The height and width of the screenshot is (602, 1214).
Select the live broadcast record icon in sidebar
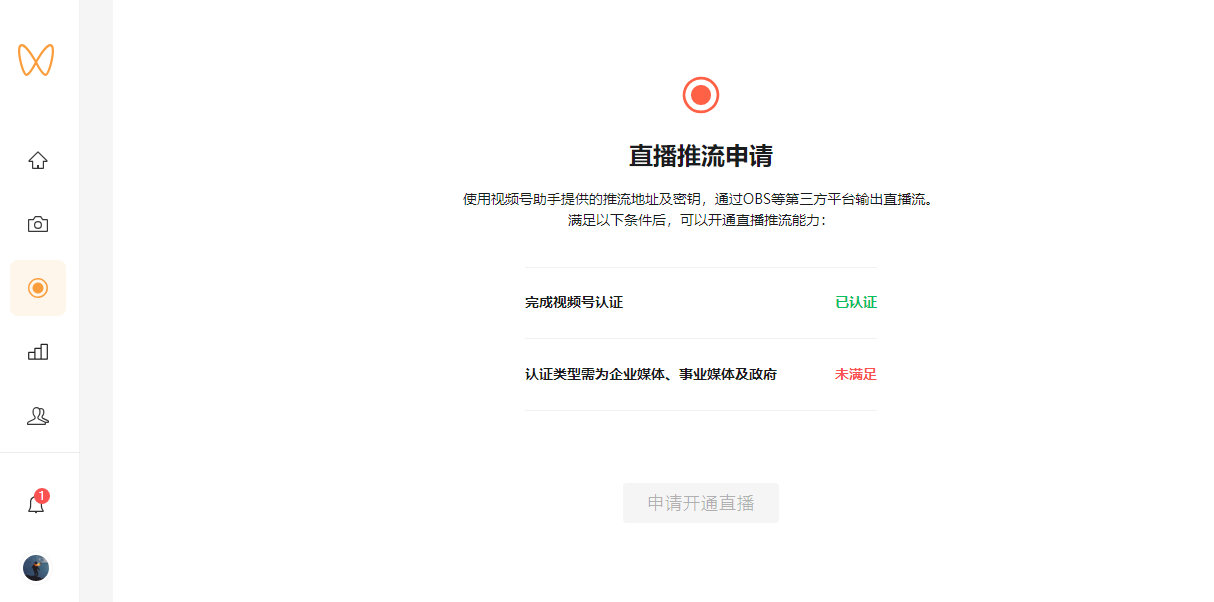point(38,288)
